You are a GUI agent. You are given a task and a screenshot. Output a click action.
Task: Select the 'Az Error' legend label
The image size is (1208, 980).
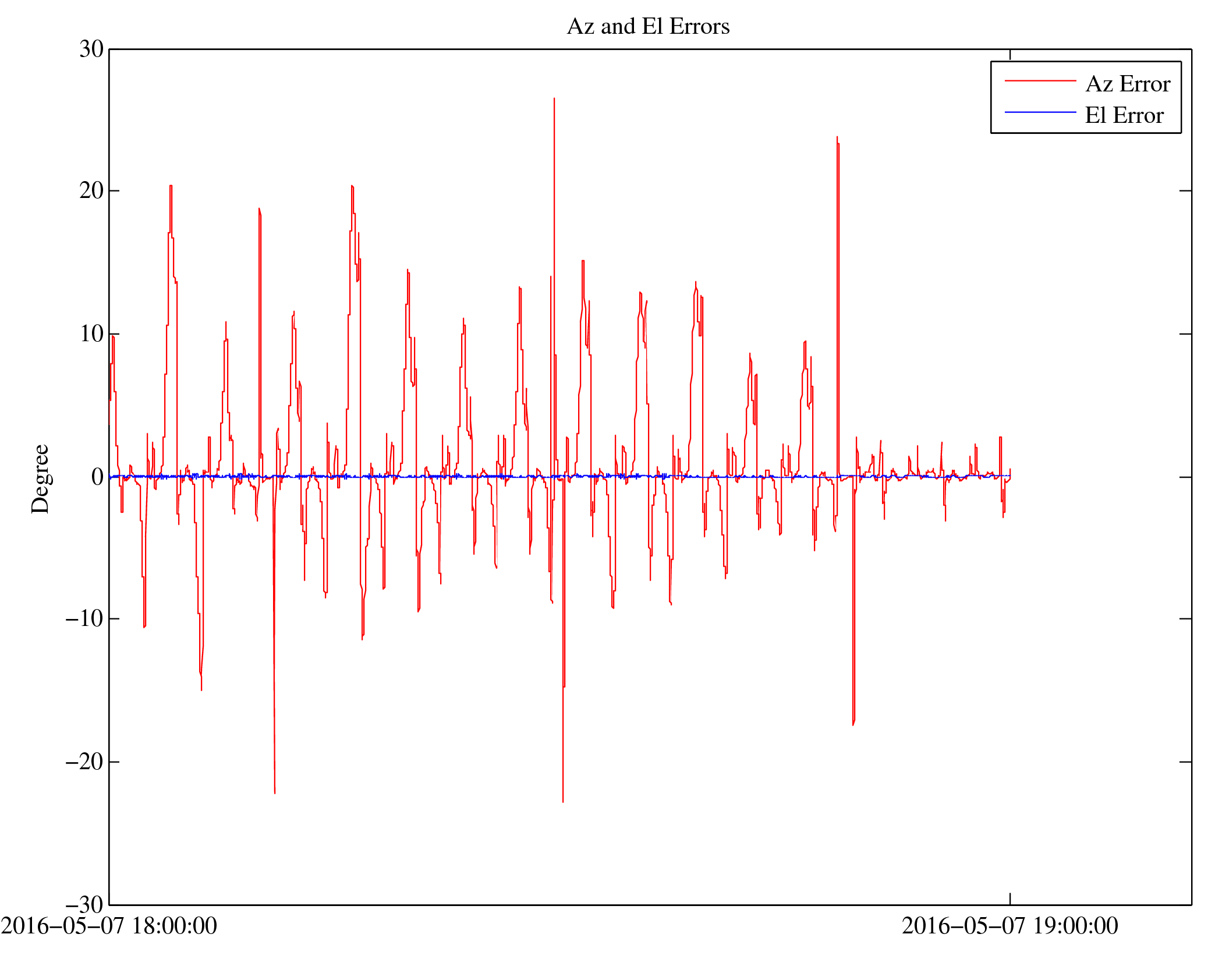point(1127,84)
